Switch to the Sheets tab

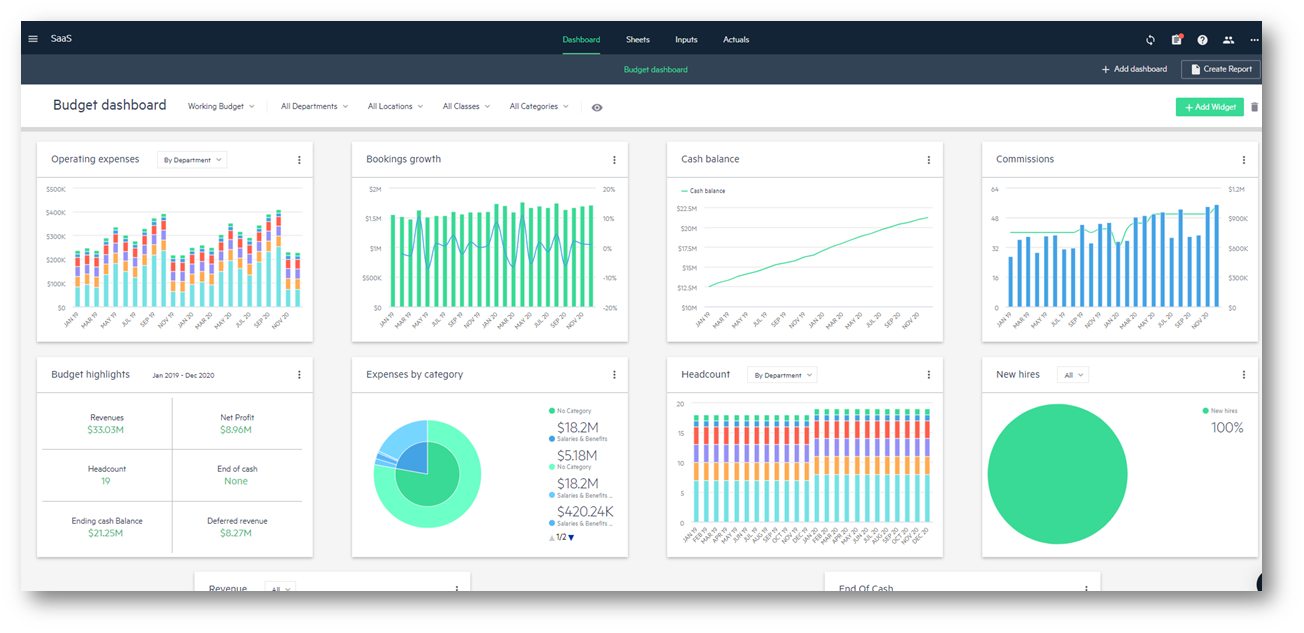(638, 40)
